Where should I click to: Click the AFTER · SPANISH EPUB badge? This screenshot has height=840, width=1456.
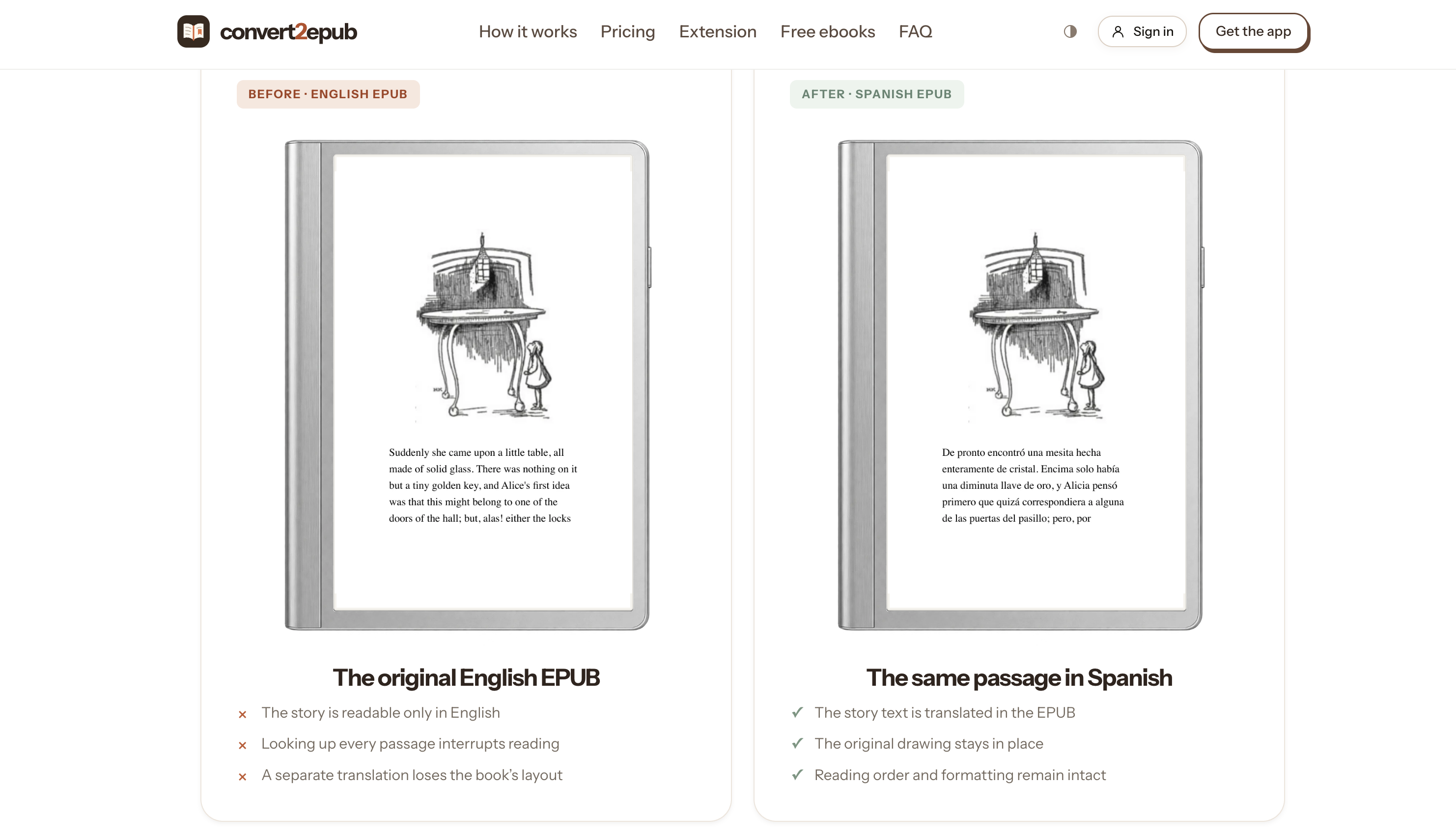pyautogui.click(x=876, y=94)
